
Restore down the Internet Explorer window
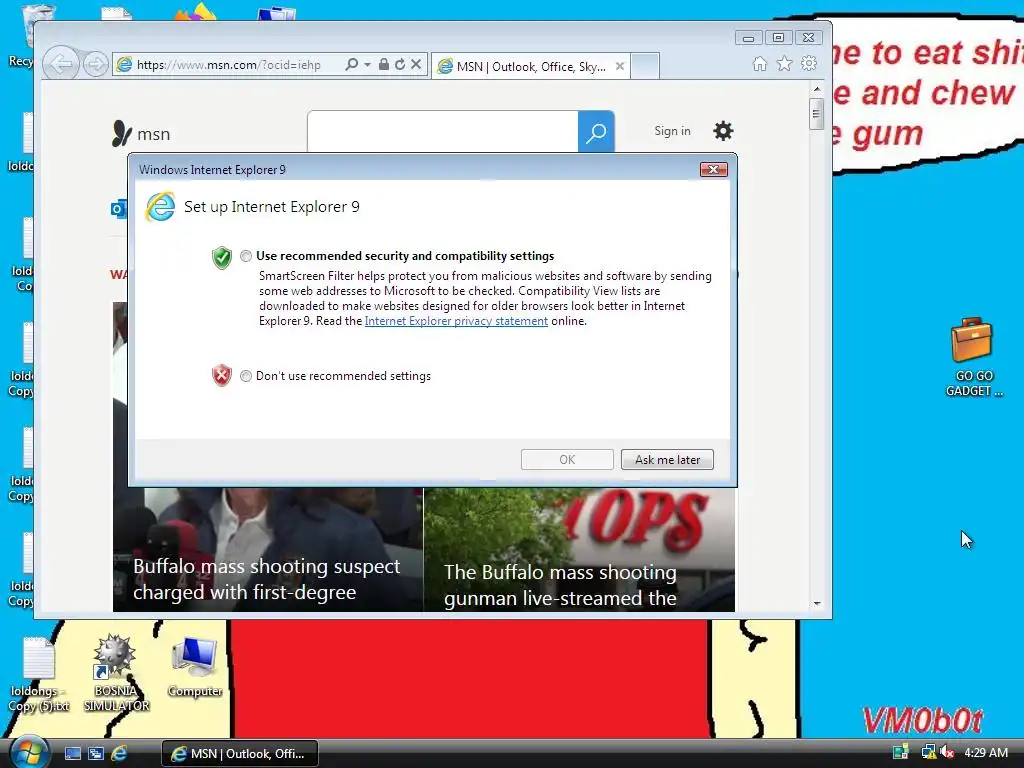[x=778, y=38]
